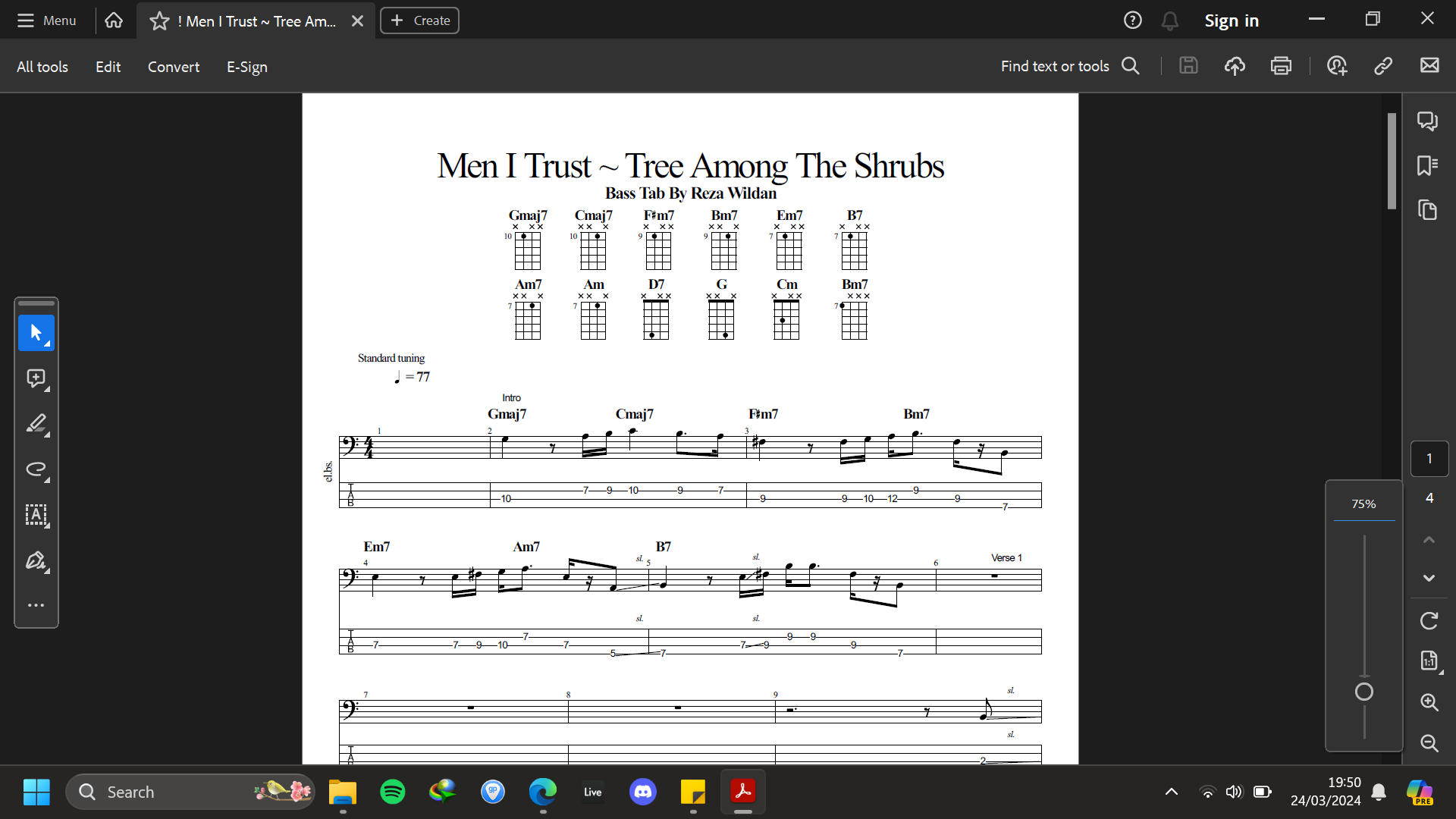1456x819 pixels.
Task: Open the E-Sign tab
Action: click(x=247, y=67)
